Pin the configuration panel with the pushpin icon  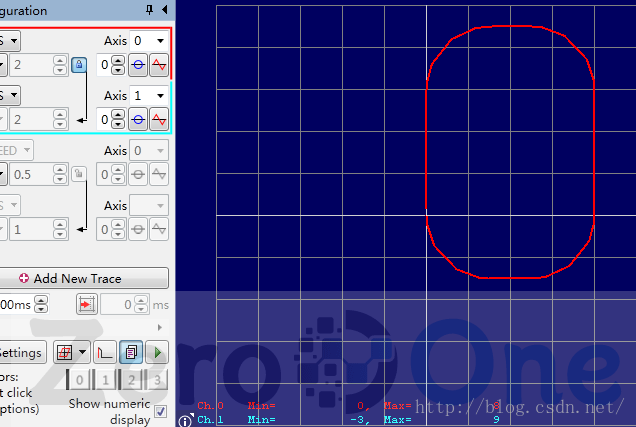coord(149,9)
